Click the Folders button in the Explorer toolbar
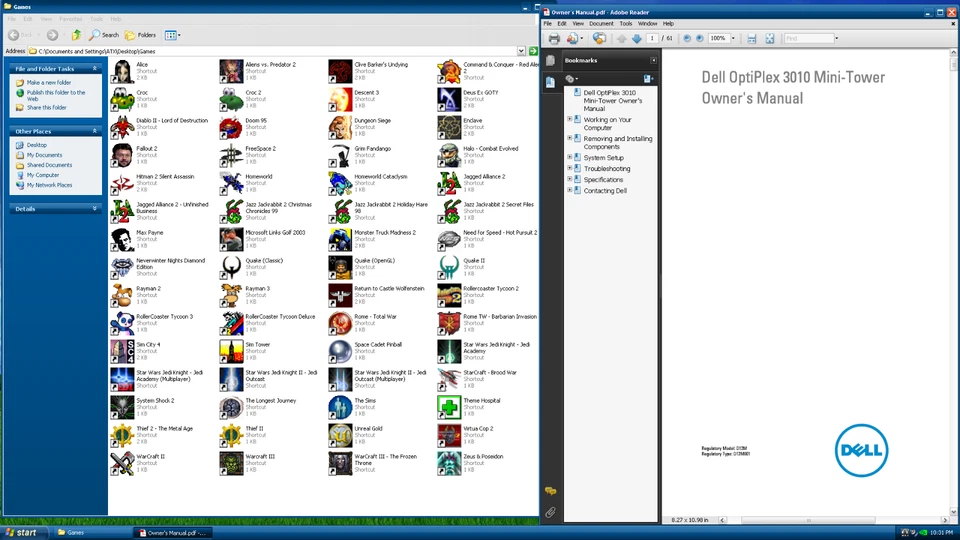 click(140, 35)
